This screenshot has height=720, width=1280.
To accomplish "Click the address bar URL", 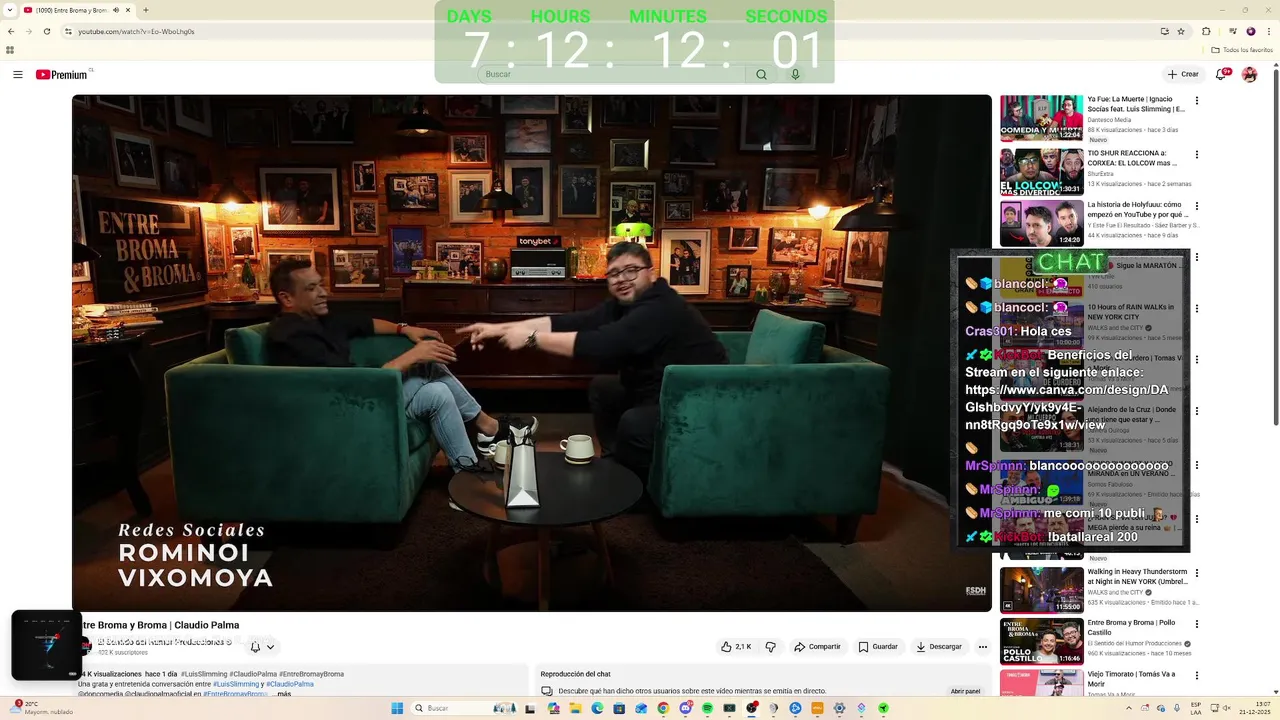I will [x=136, y=32].
